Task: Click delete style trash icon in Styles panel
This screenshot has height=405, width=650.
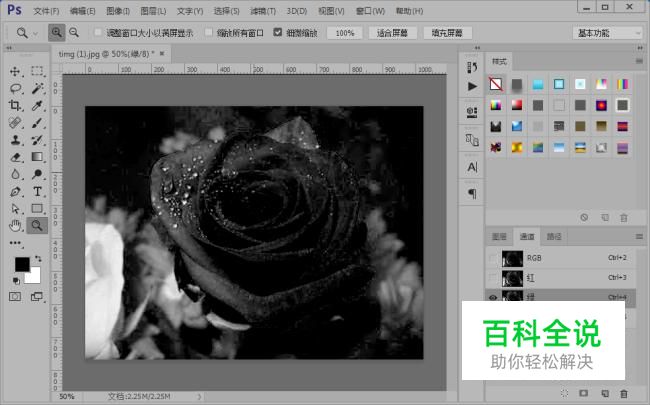Action: (x=623, y=218)
